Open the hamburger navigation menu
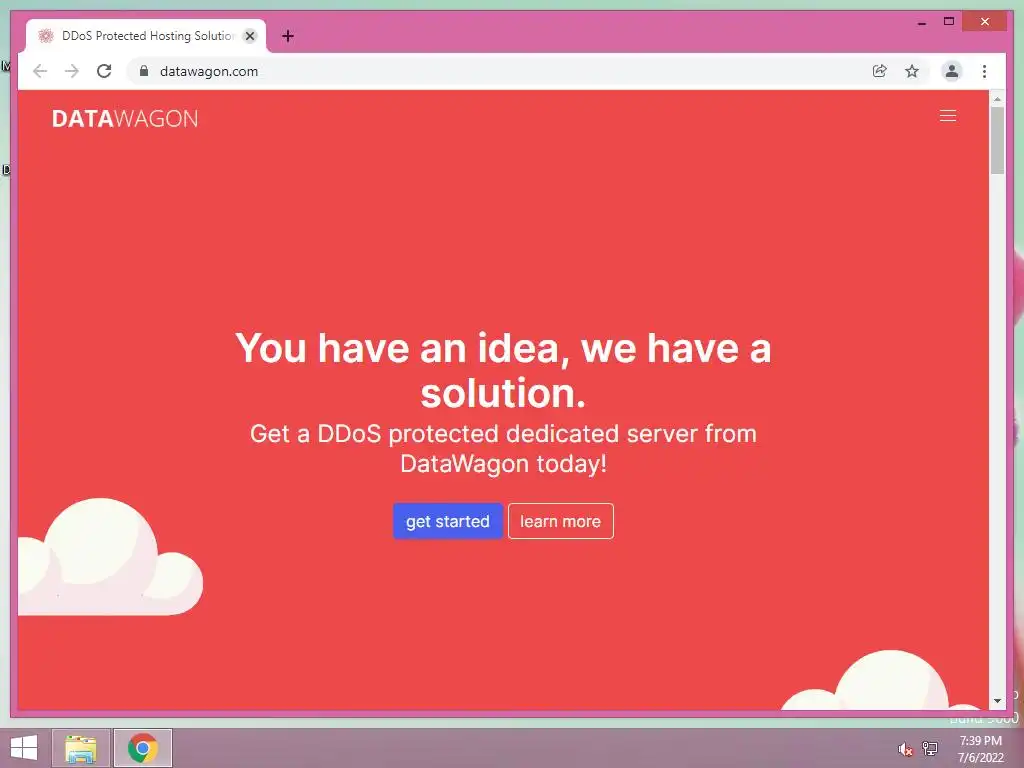This screenshot has width=1024, height=768. pos(948,116)
